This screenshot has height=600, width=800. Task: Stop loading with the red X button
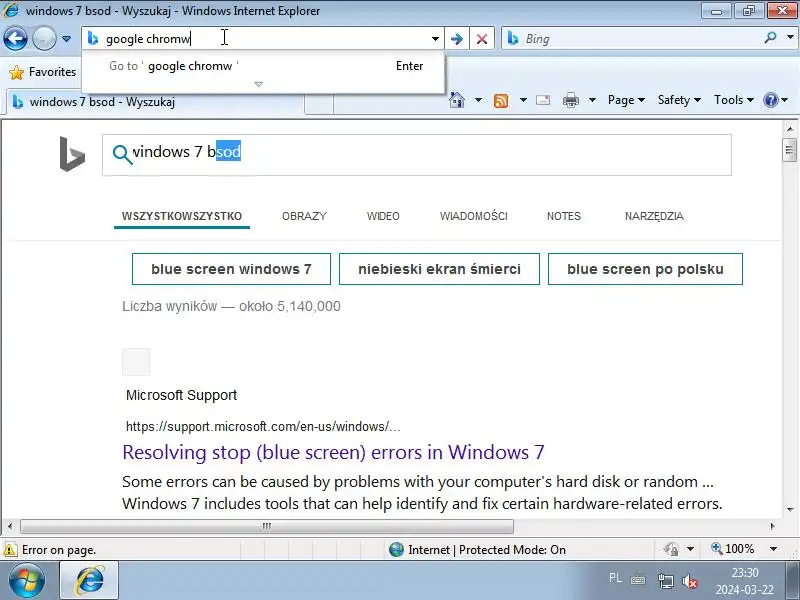[x=482, y=39]
